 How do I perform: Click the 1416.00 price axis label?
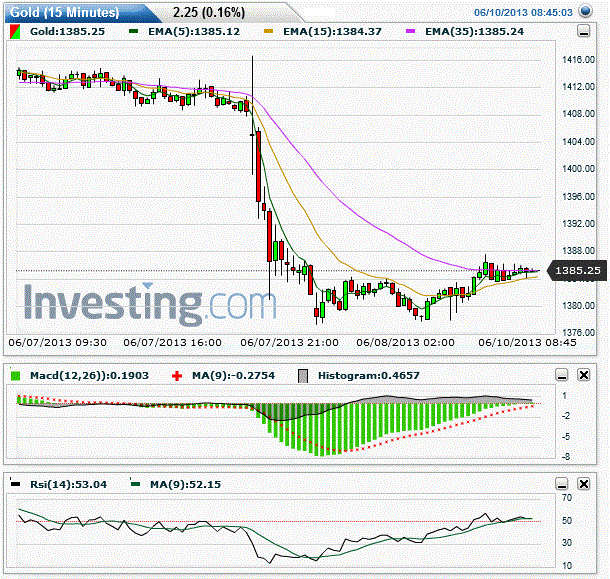(x=578, y=60)
